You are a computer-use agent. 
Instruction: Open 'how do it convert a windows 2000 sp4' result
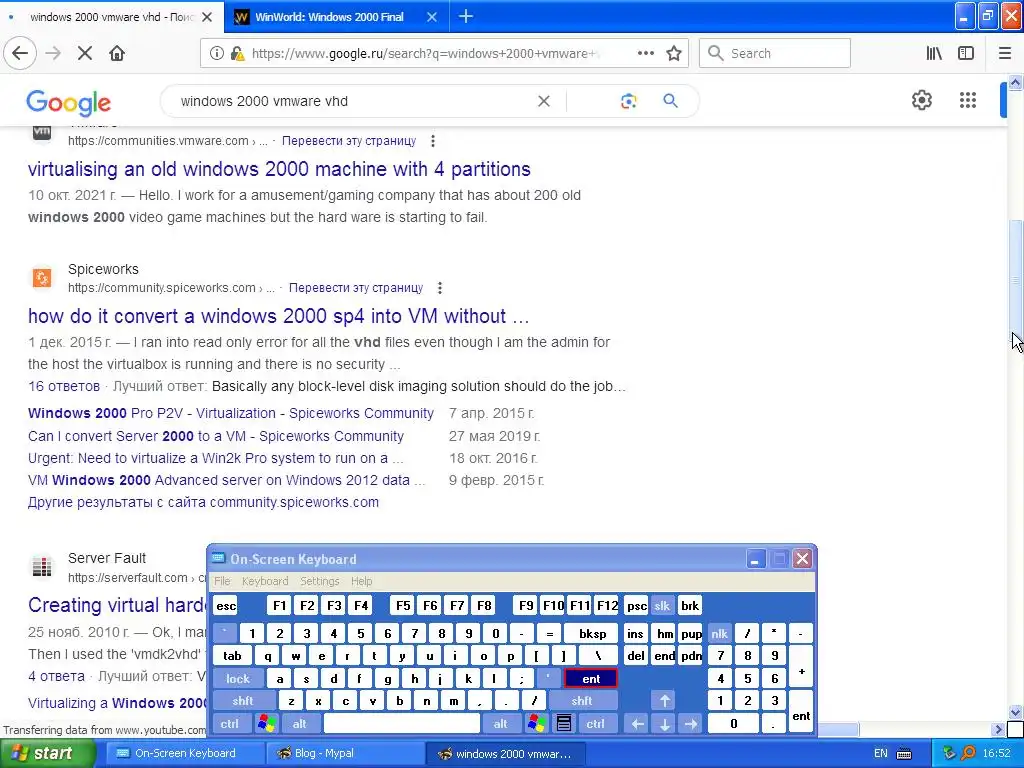pos(278,316)
